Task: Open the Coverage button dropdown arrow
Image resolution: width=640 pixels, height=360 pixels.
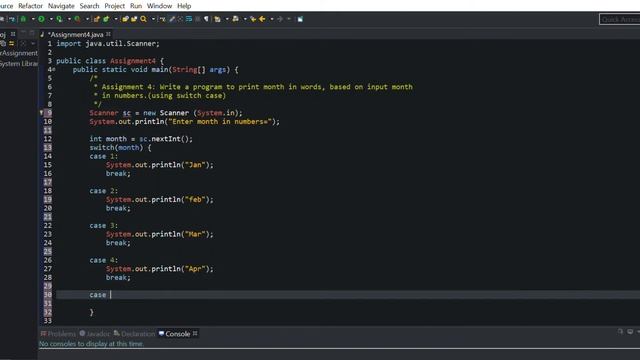Action: [69, 19]
